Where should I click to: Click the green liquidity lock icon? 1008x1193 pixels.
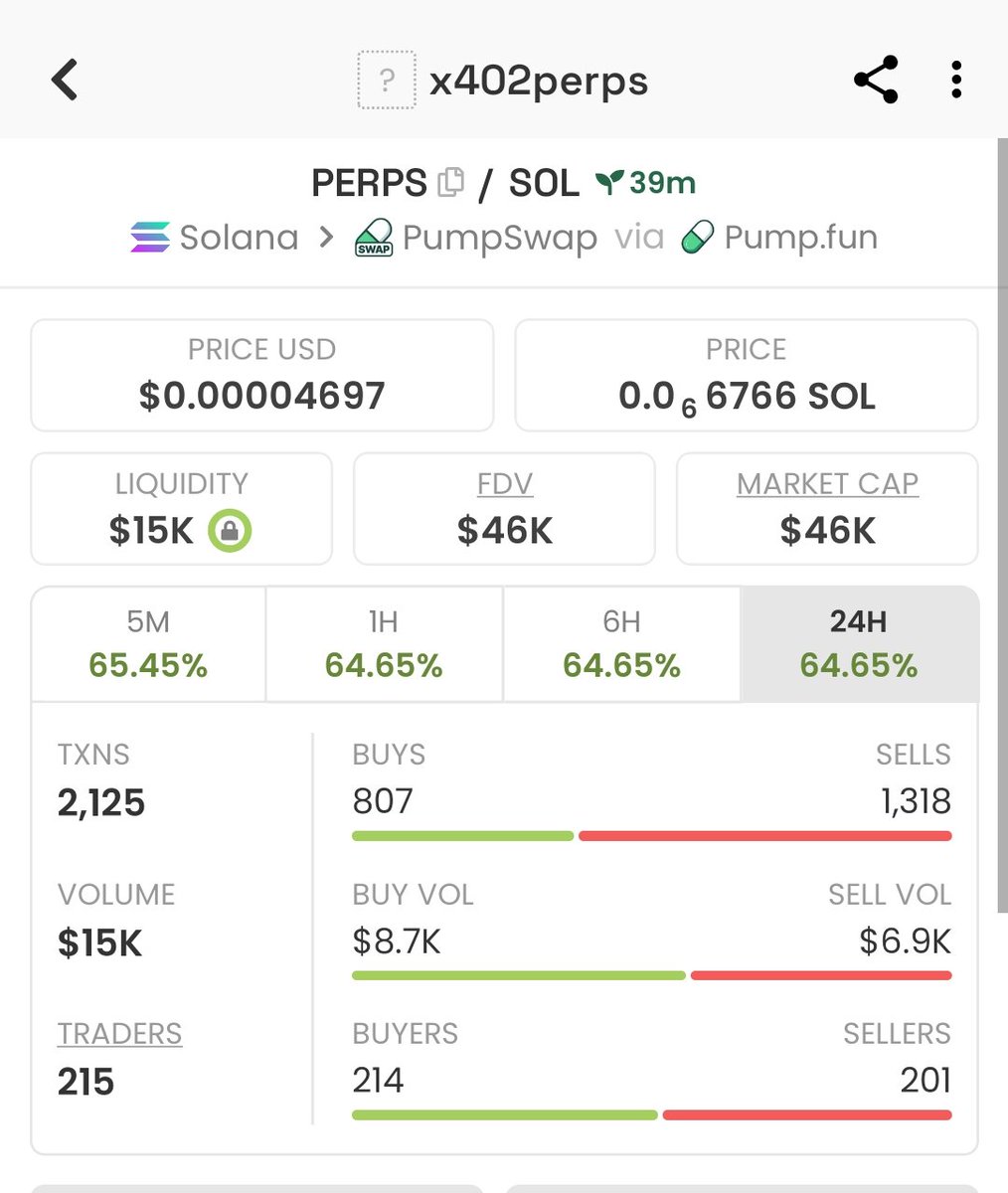230,531
